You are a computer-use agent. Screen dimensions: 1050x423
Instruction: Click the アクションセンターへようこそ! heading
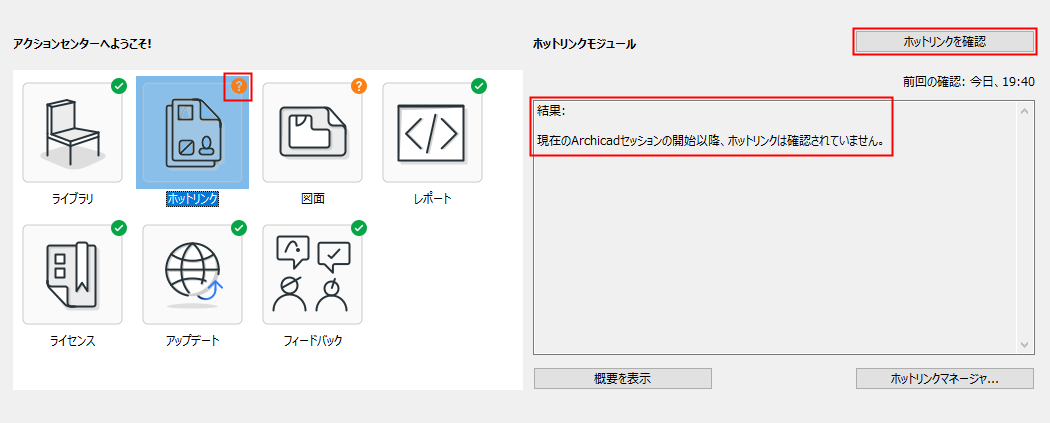pyautogui.click(x=82, y=44)
